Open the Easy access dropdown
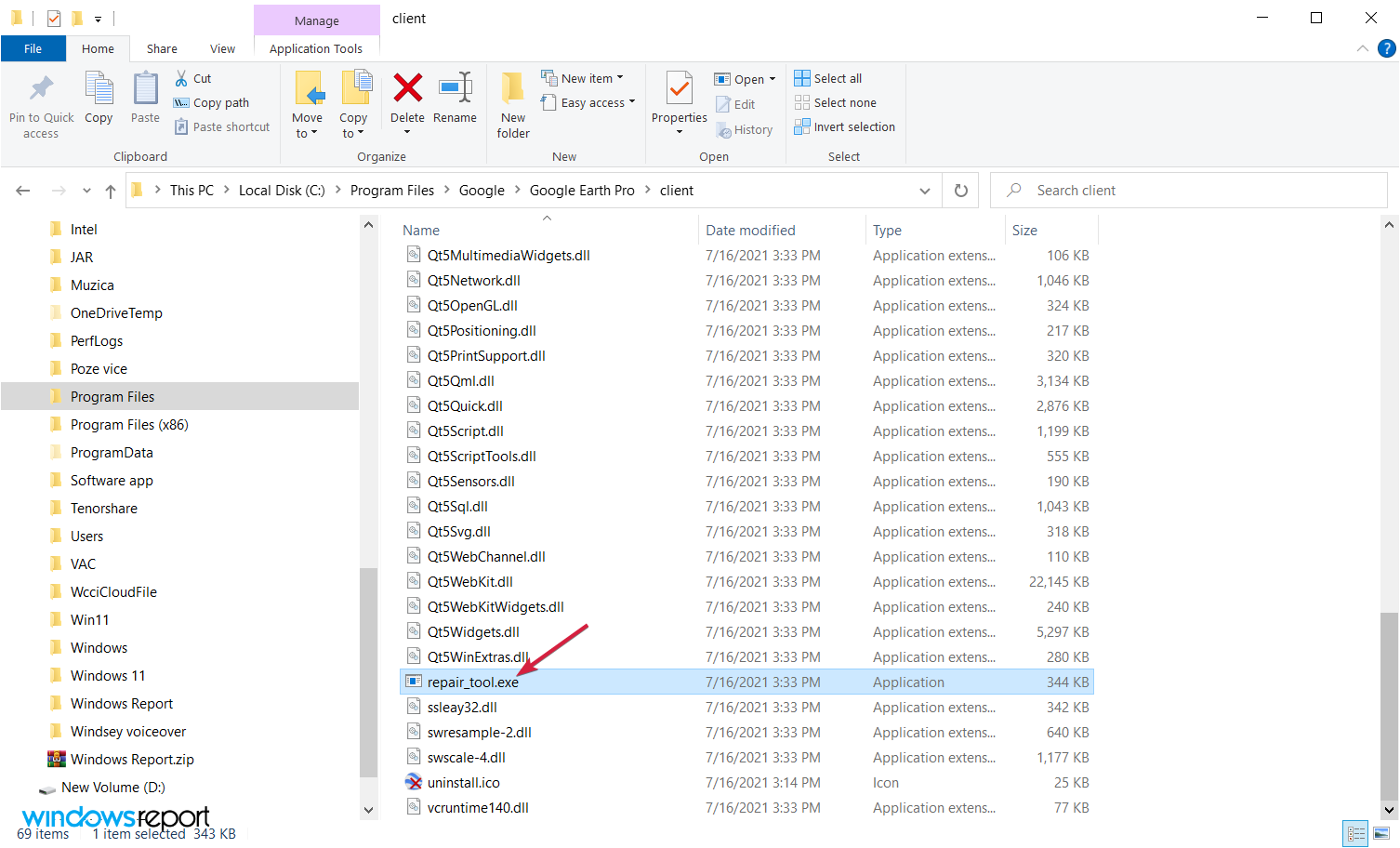 click(588, 103)
